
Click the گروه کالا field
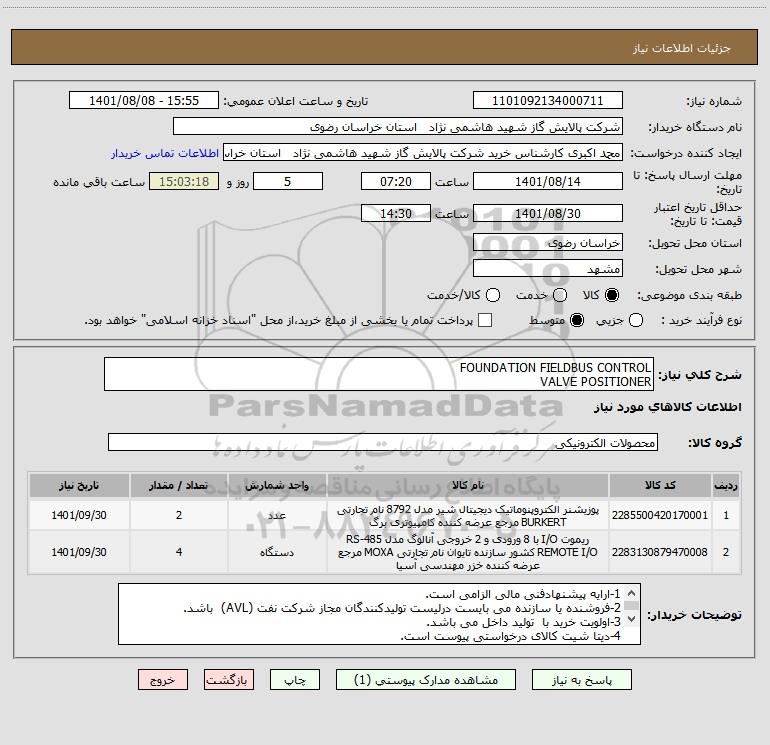(x=383, y=442)
